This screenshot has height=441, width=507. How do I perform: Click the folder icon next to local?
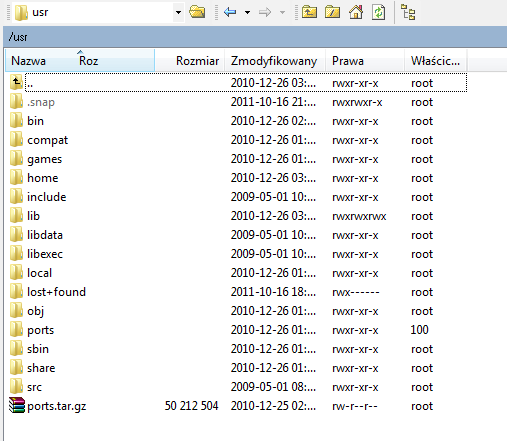pyautogui.click(x=16, y=272)
